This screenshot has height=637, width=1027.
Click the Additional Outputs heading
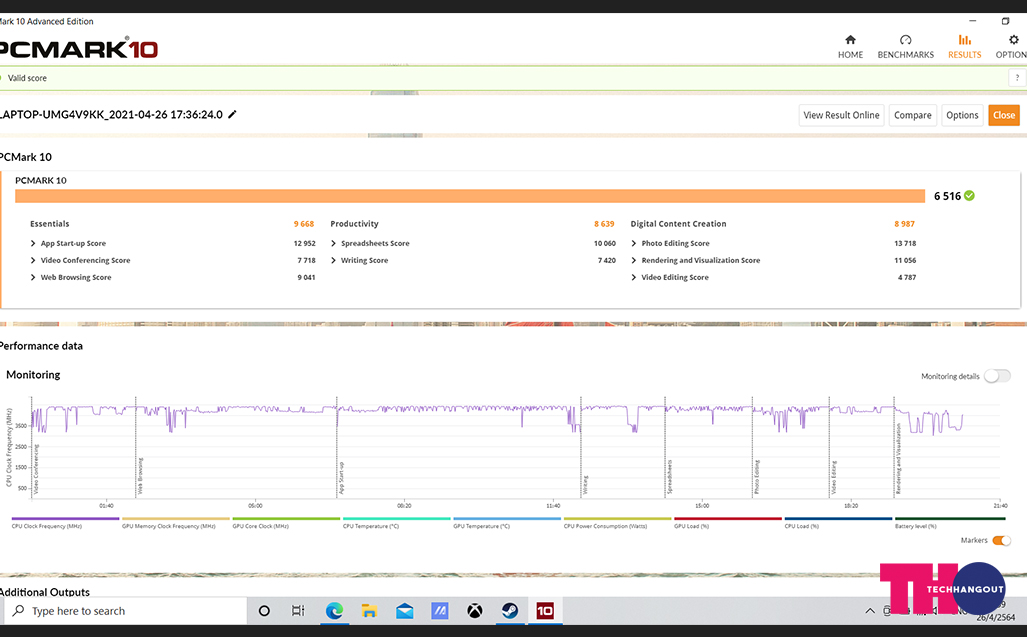(x=45, y=592)
